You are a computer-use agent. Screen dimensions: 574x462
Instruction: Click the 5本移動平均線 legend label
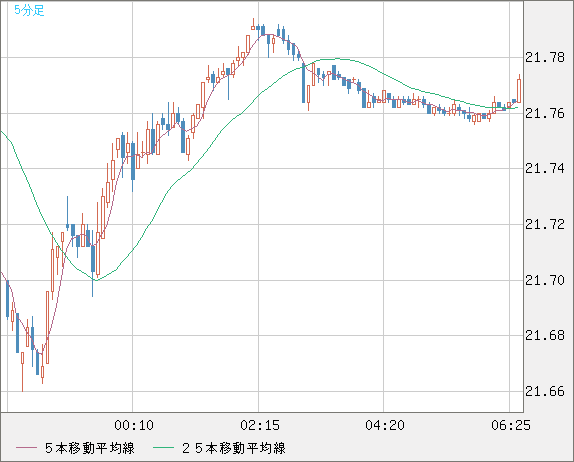point(90,448)
